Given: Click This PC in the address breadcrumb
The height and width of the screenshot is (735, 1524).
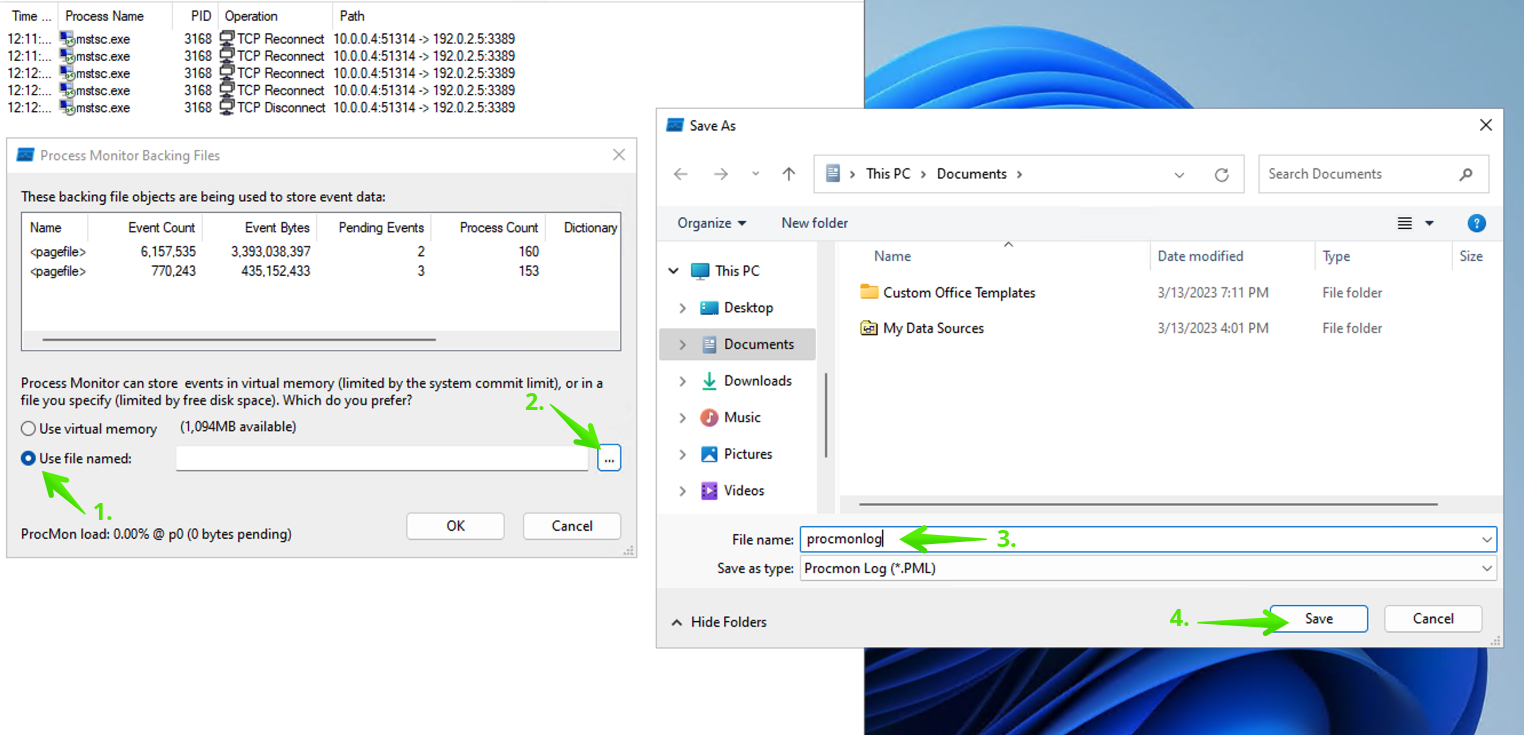Looking at the screenshot, I should click(x=888, y=174).
